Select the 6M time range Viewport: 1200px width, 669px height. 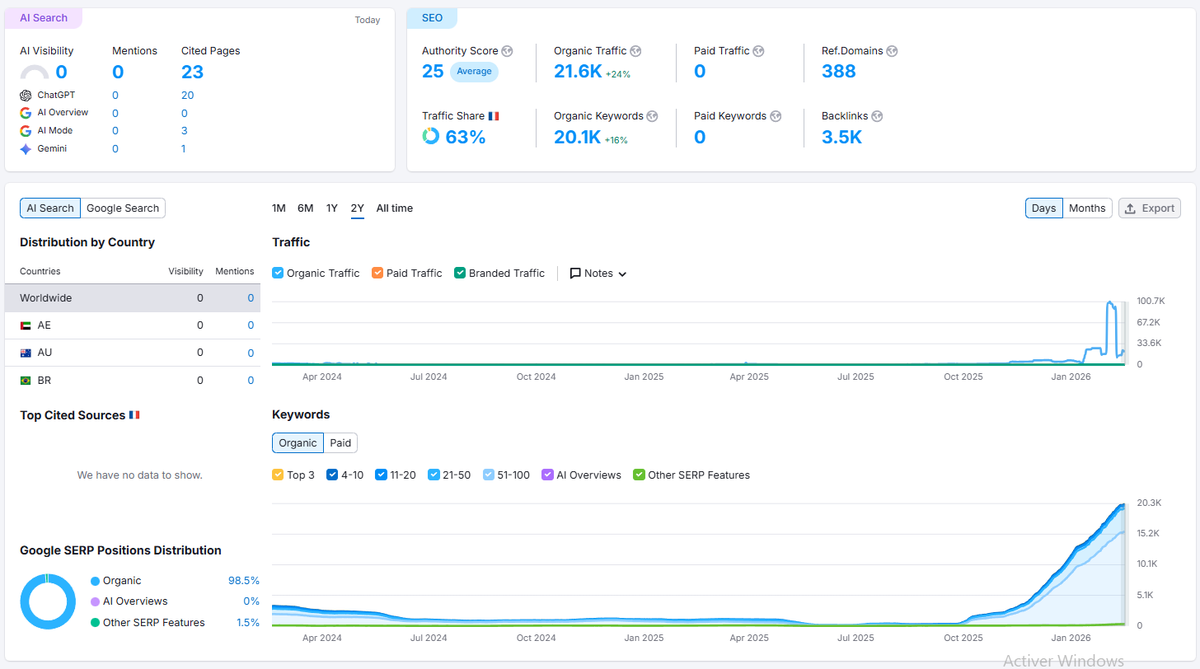click(x=305, y=208)
